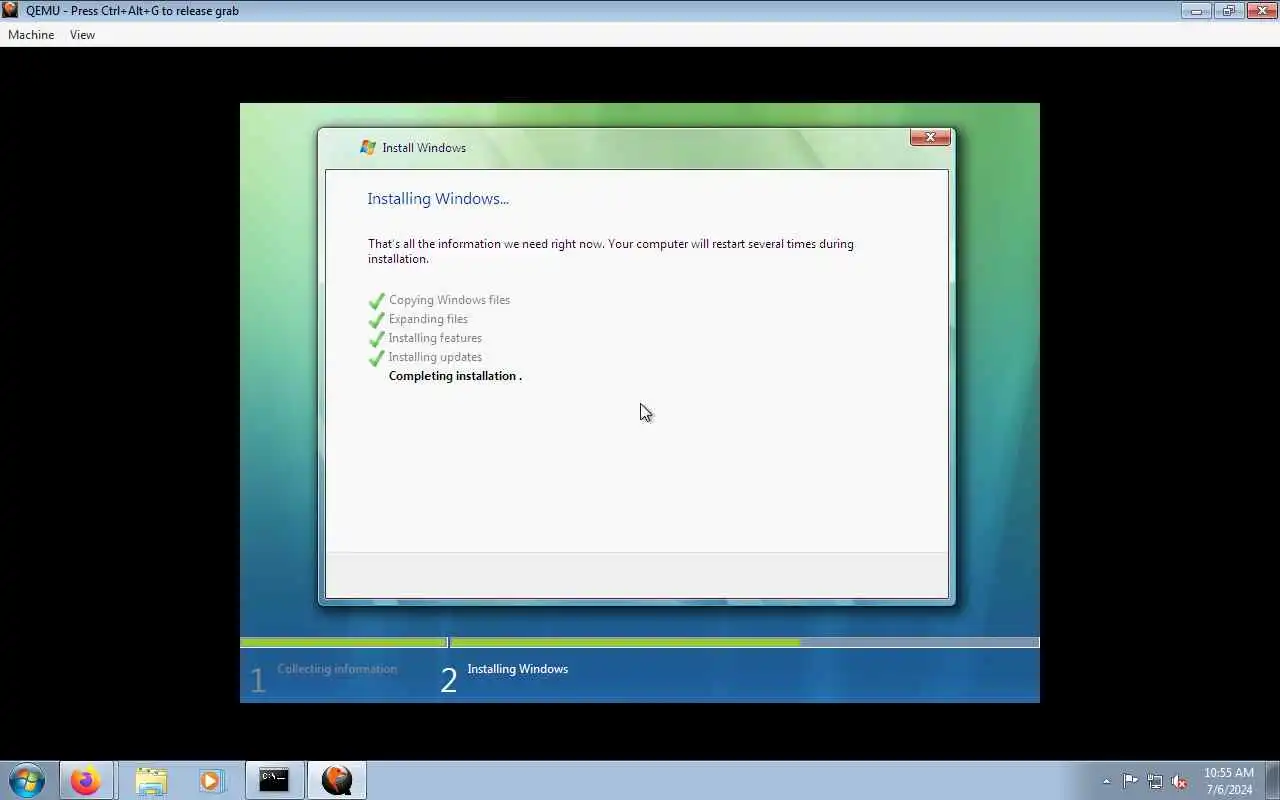Click the installation progress bar
This screenshot has height=800, width=1280.
(x=640, y=642)
